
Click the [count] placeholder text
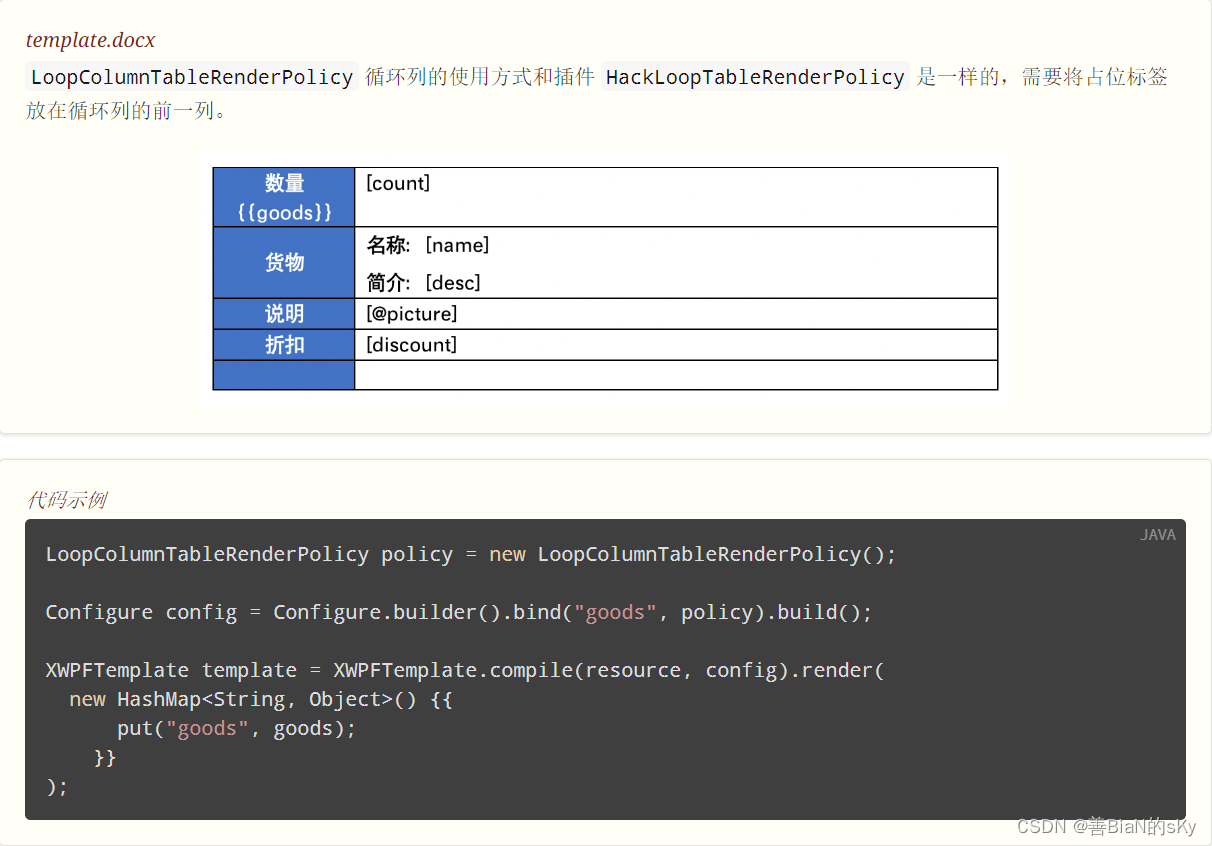(x=398, y=183)
